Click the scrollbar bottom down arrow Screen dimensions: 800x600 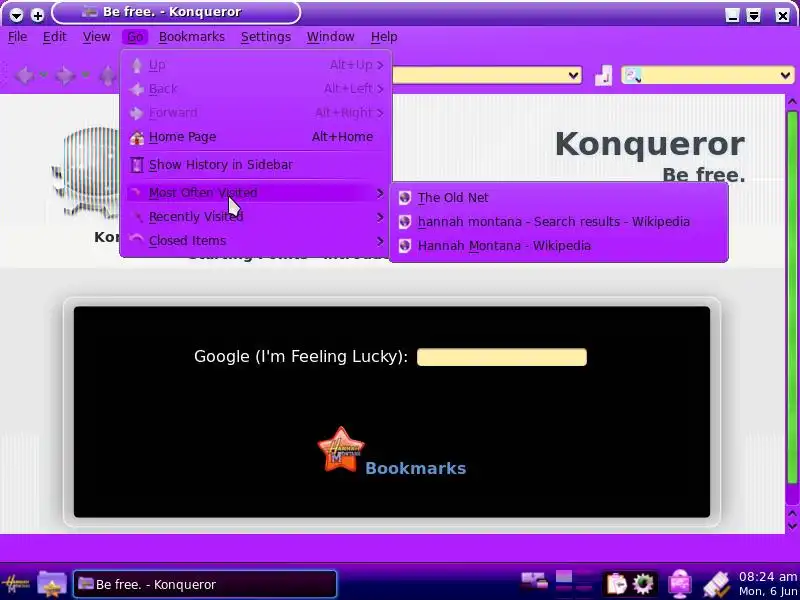792,525
